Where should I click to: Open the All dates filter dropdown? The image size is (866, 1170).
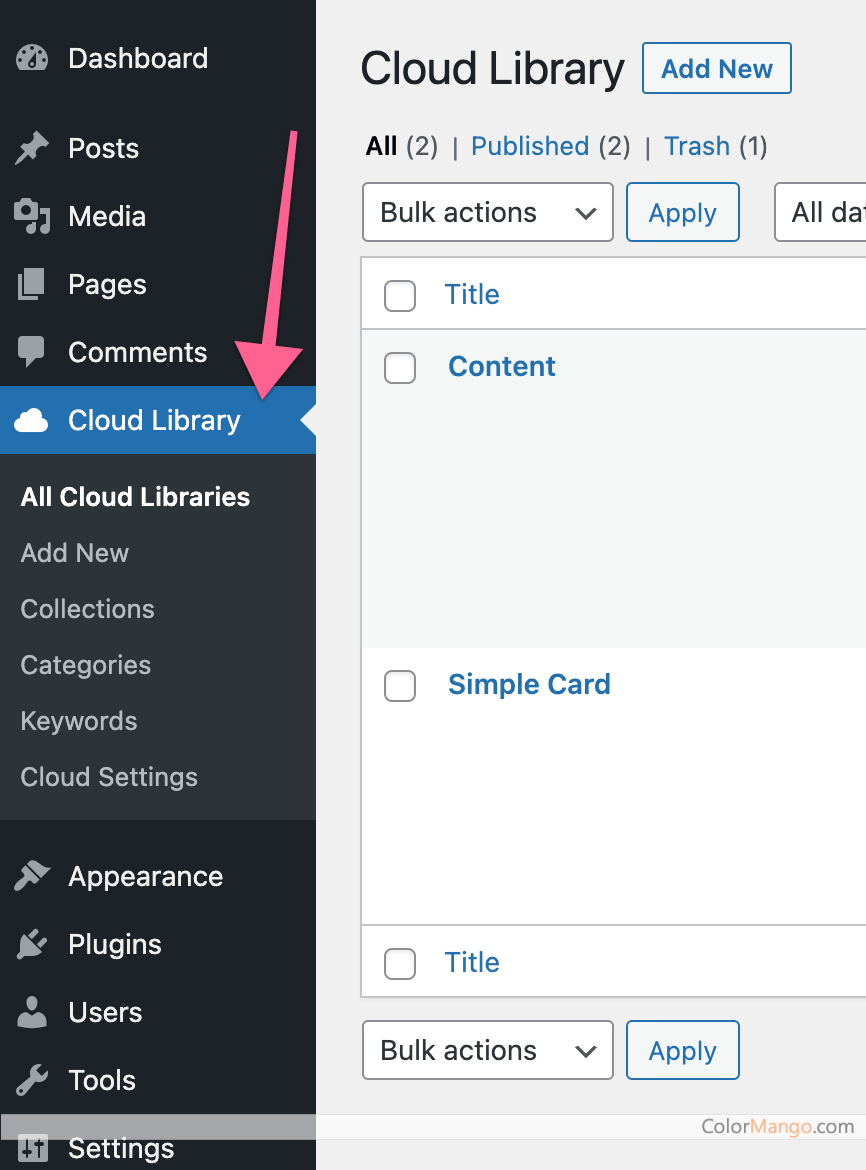[822, 212]
